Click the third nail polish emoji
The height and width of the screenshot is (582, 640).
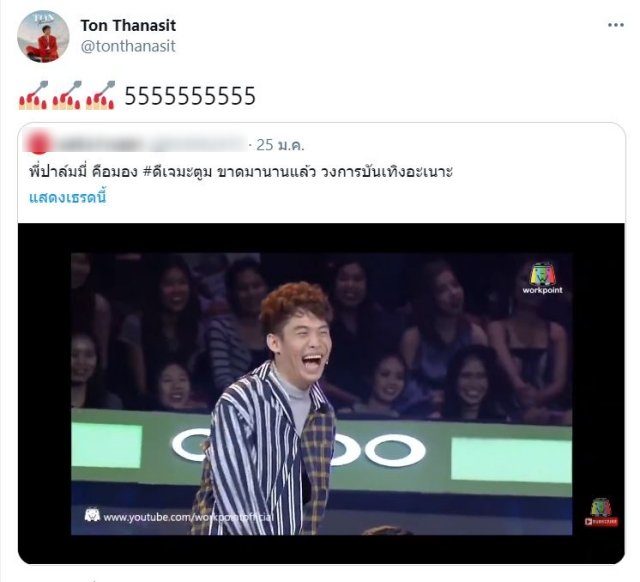pyautogui.click(x=100, y=95)
